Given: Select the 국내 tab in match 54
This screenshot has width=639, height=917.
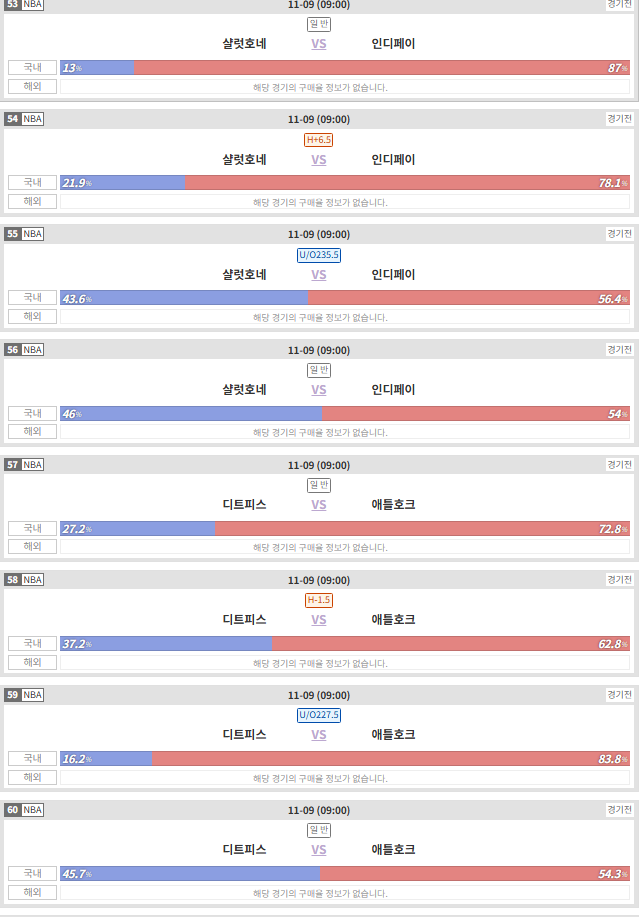Looking at the screenshot, I should tap(32, 182).
